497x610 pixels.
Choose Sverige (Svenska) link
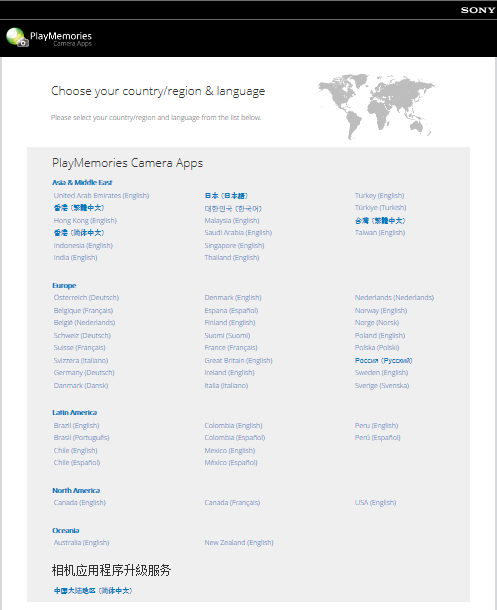point(382,386)
